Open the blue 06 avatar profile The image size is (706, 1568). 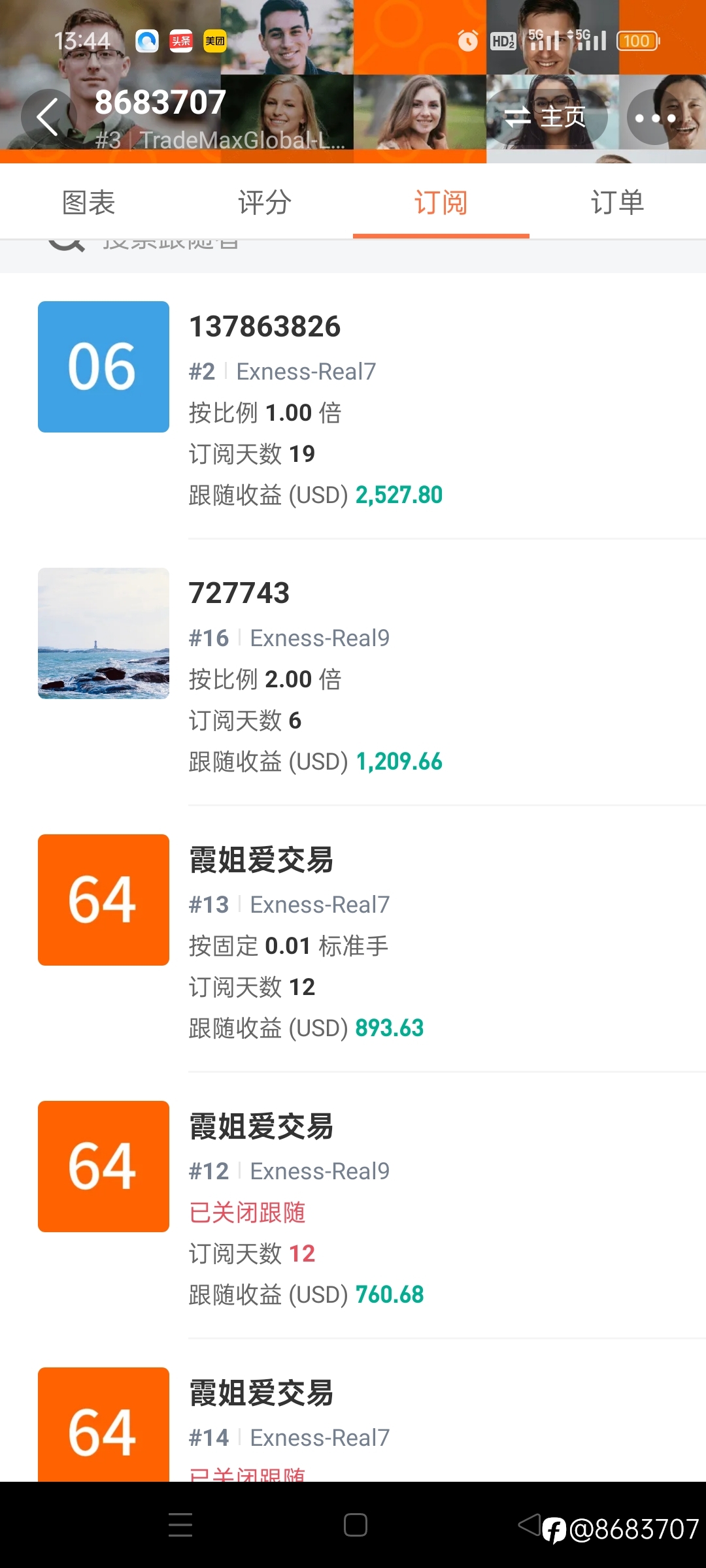(103, 367)
